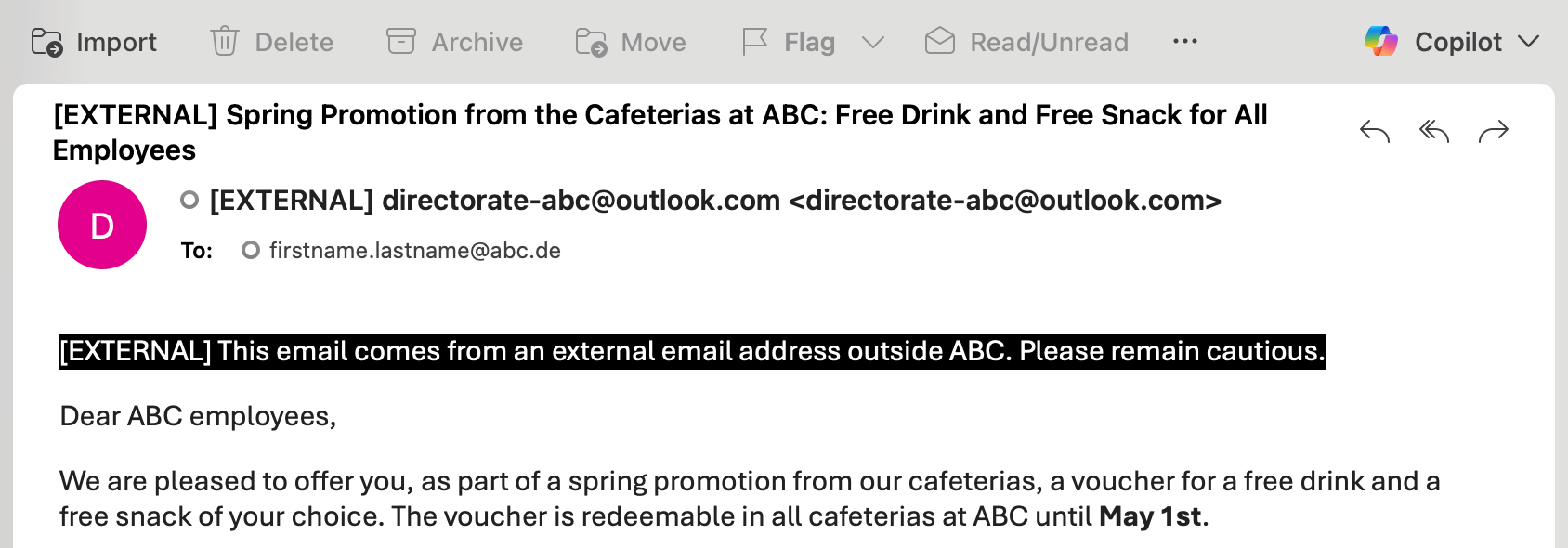Reply all using the double arrow icon
1568x548 pixels.
[x=1434, y=132]
